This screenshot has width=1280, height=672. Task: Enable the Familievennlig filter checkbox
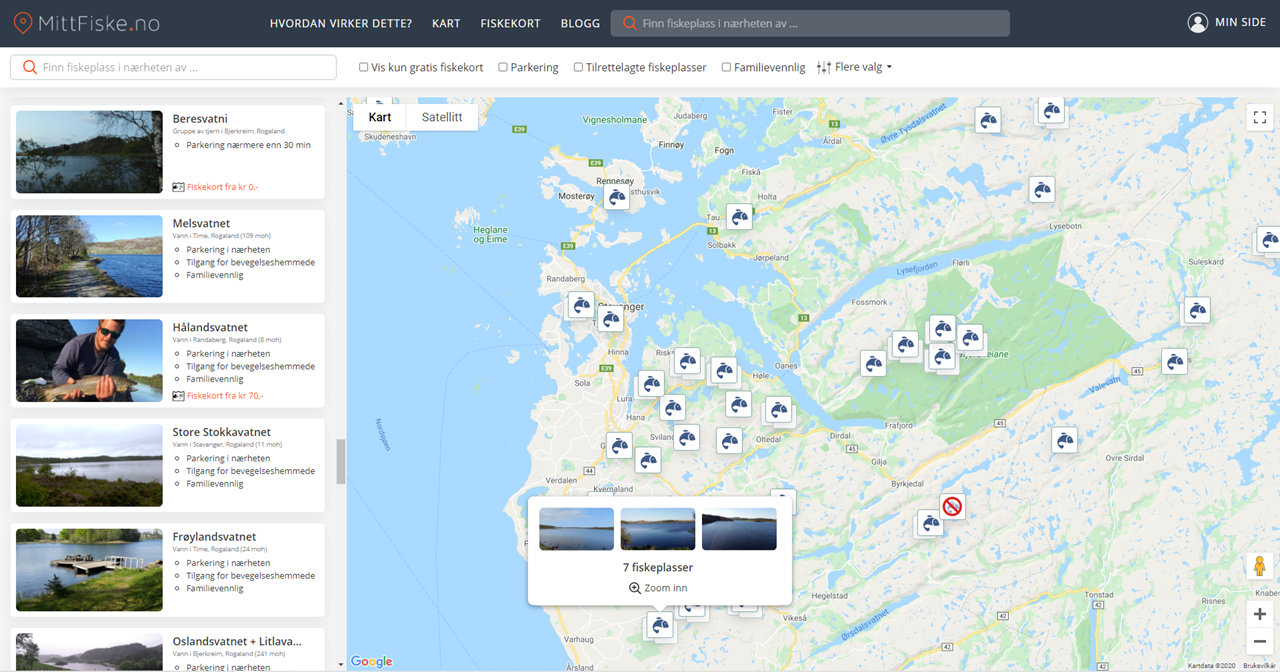point(726,67)
